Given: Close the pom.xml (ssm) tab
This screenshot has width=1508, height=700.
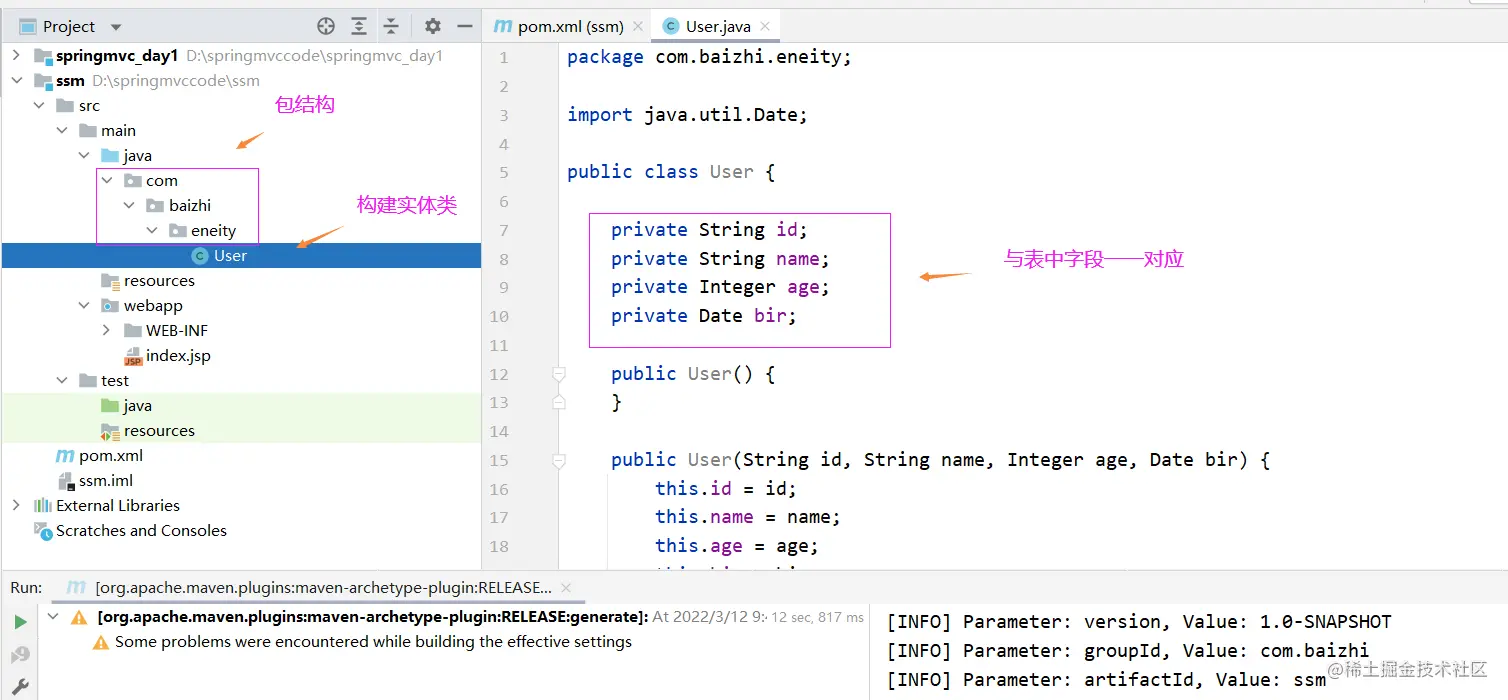Looking at the screenshot, I should [638, 27].
